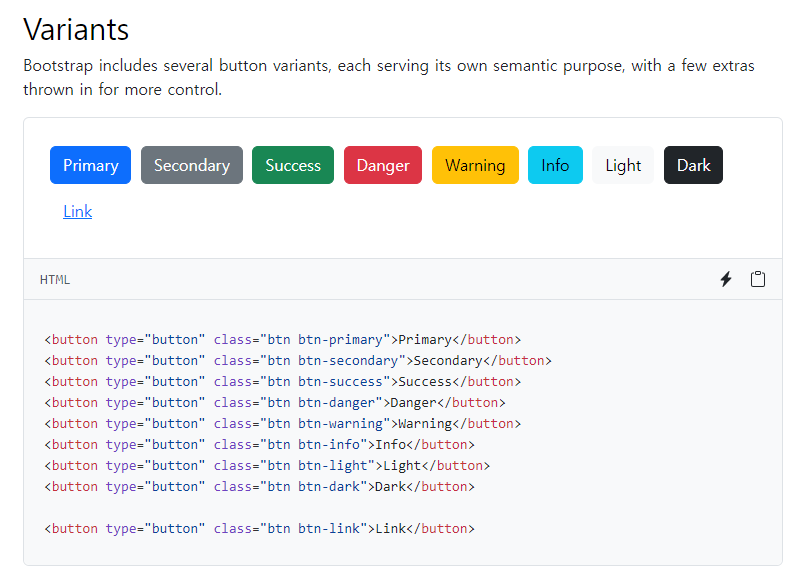Click the description paragraph under Variants
The image size is (802, 584).
389,77
